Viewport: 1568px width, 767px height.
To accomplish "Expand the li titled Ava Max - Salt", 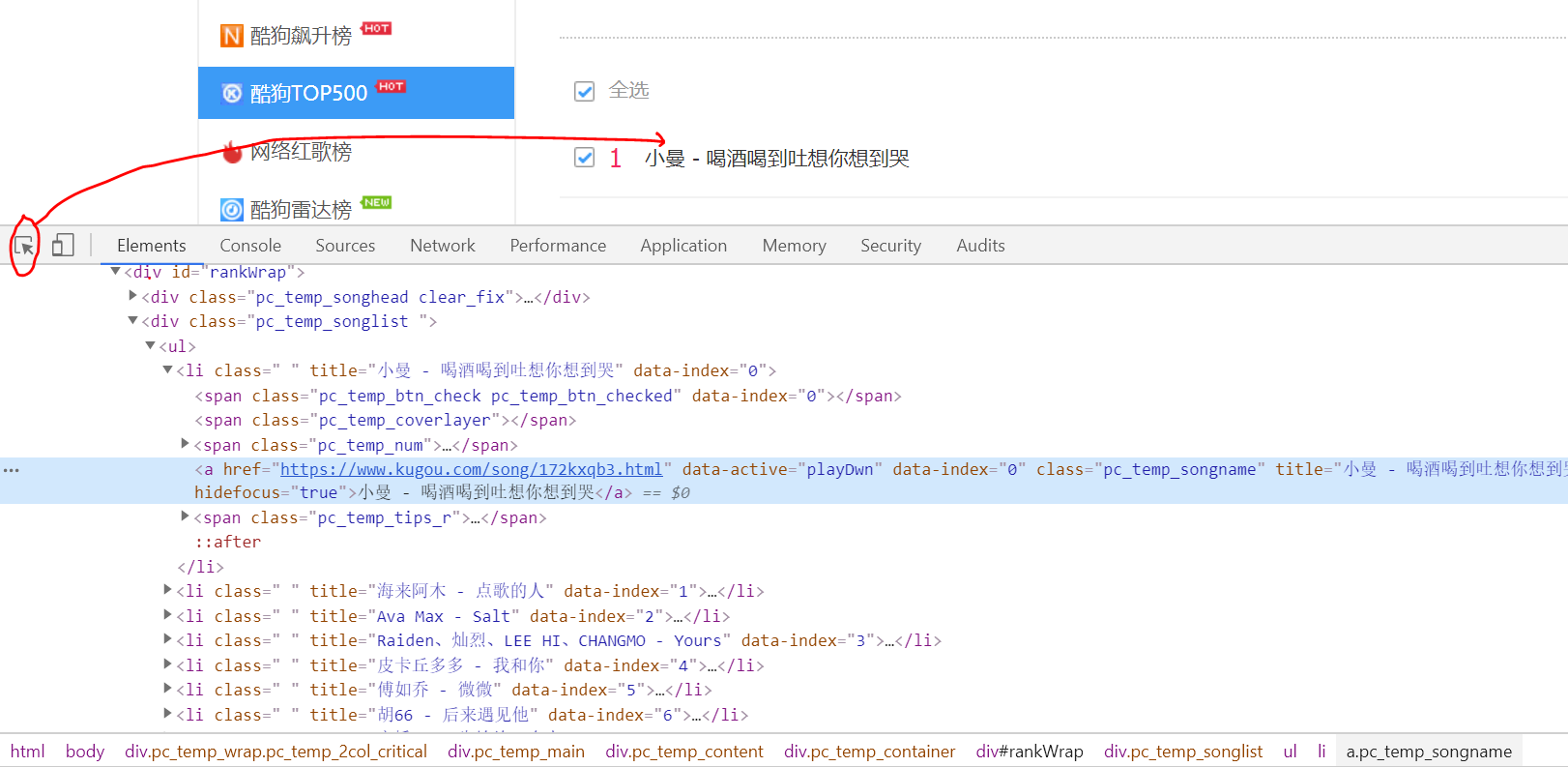I will [168, 615].
